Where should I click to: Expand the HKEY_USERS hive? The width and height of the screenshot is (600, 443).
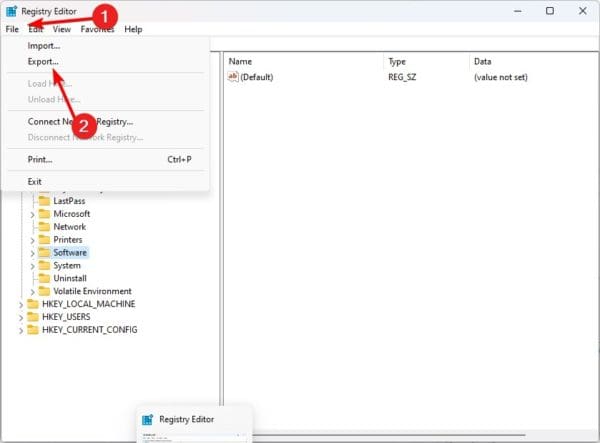pyautogui.click(x=21, y=318)
